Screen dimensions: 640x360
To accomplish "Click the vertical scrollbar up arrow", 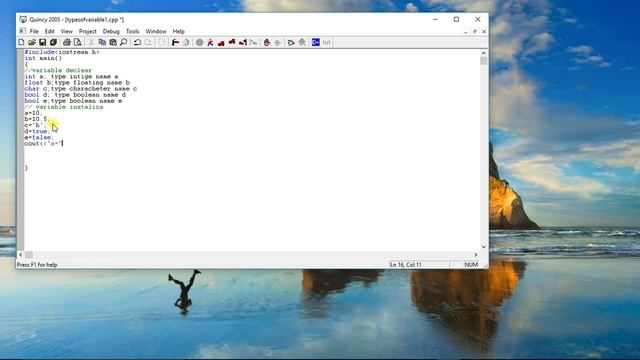I will pyautogui.click(x=484, y=53).
